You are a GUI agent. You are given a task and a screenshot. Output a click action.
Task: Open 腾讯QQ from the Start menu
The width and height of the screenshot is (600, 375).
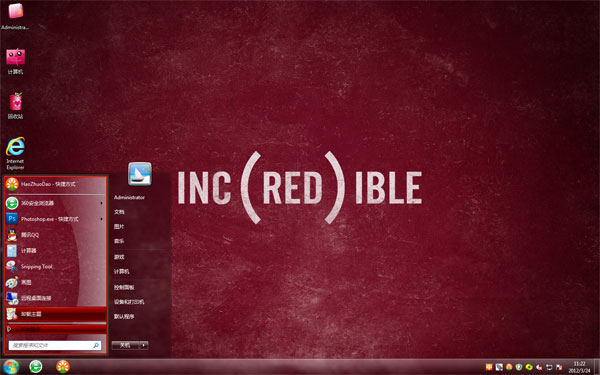[55, 235]
